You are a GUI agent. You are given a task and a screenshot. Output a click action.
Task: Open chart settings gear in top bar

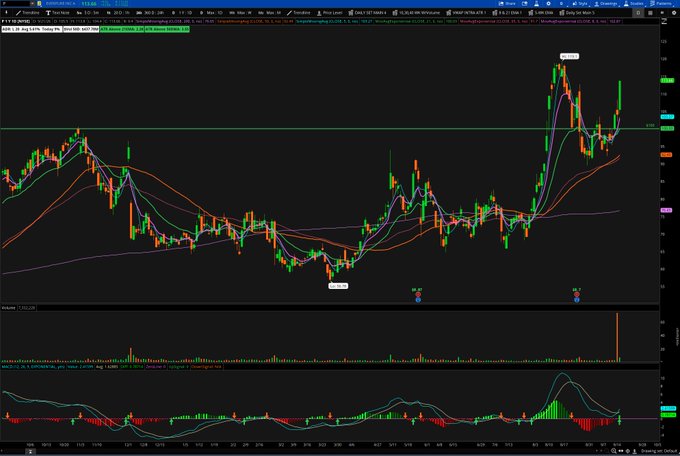coord(549,3)
